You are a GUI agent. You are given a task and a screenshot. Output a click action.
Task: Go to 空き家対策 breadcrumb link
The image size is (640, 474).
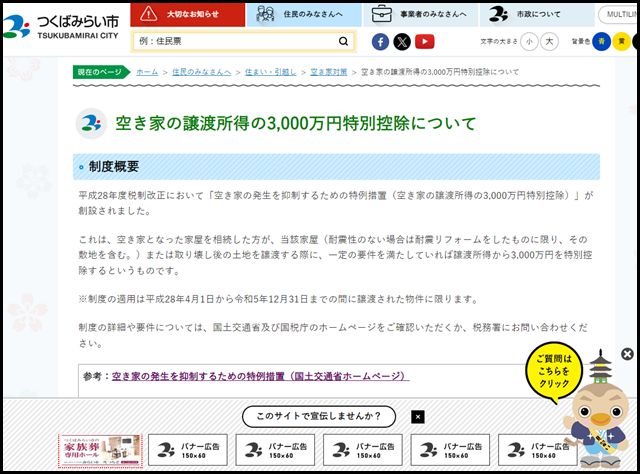(x=329, y=72)
